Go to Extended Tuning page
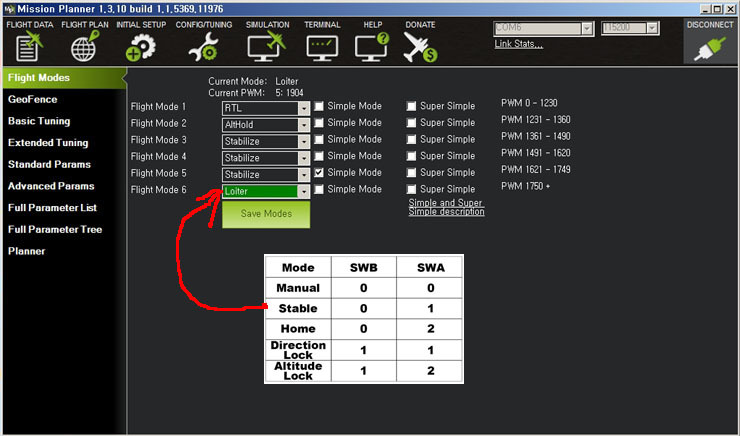This screenshot has height=436, width=740. [x=48, y=143]
